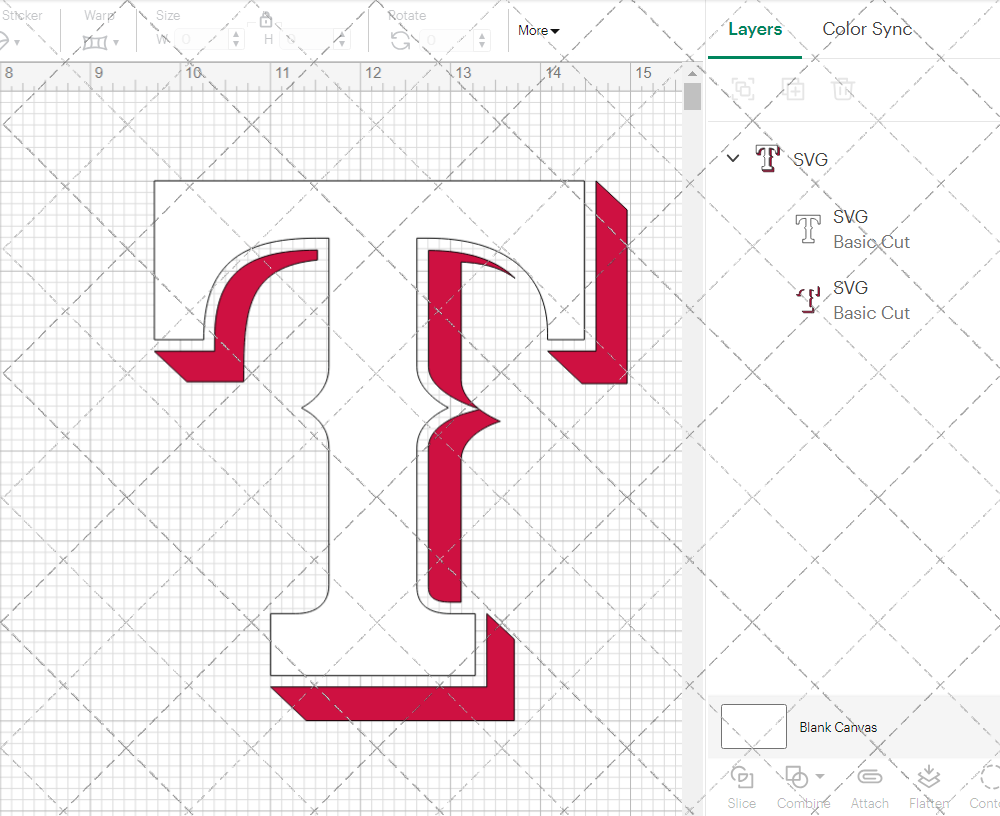Collapse the SVG group layer

[733, 158]
